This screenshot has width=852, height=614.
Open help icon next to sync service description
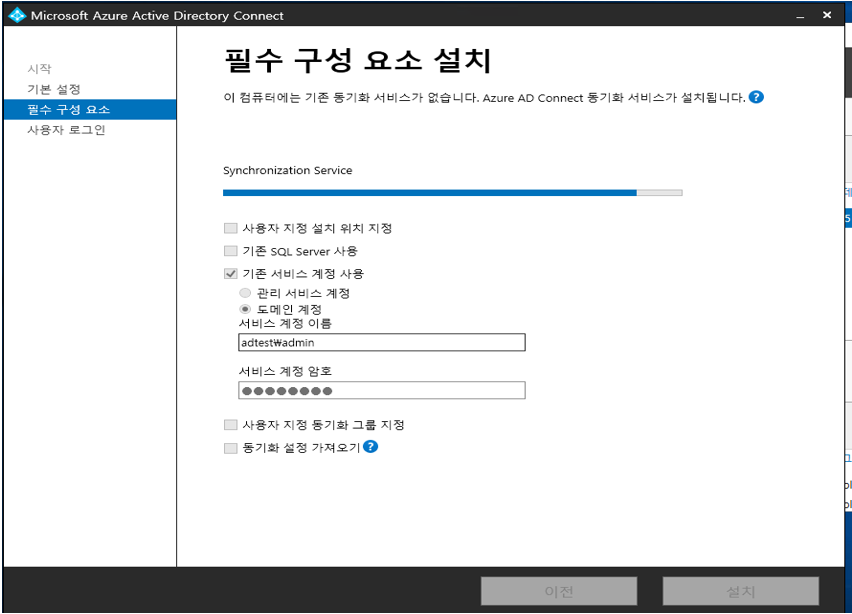pyautogui.click(x=756, y=97)
